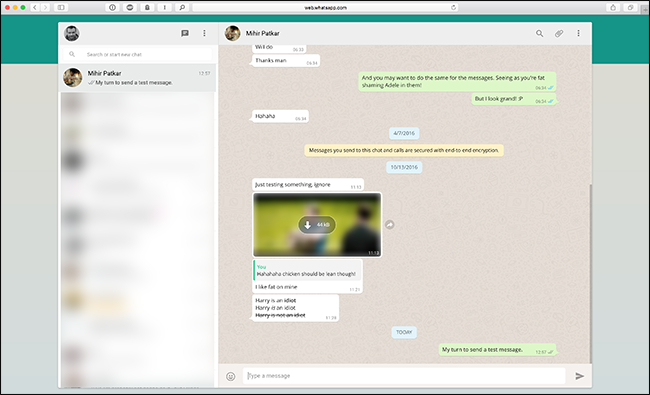Image resolution: width=650 pixels, height=395 pixels.
Task: Click the chat scrollbar
Action: [x=590, y=274]
